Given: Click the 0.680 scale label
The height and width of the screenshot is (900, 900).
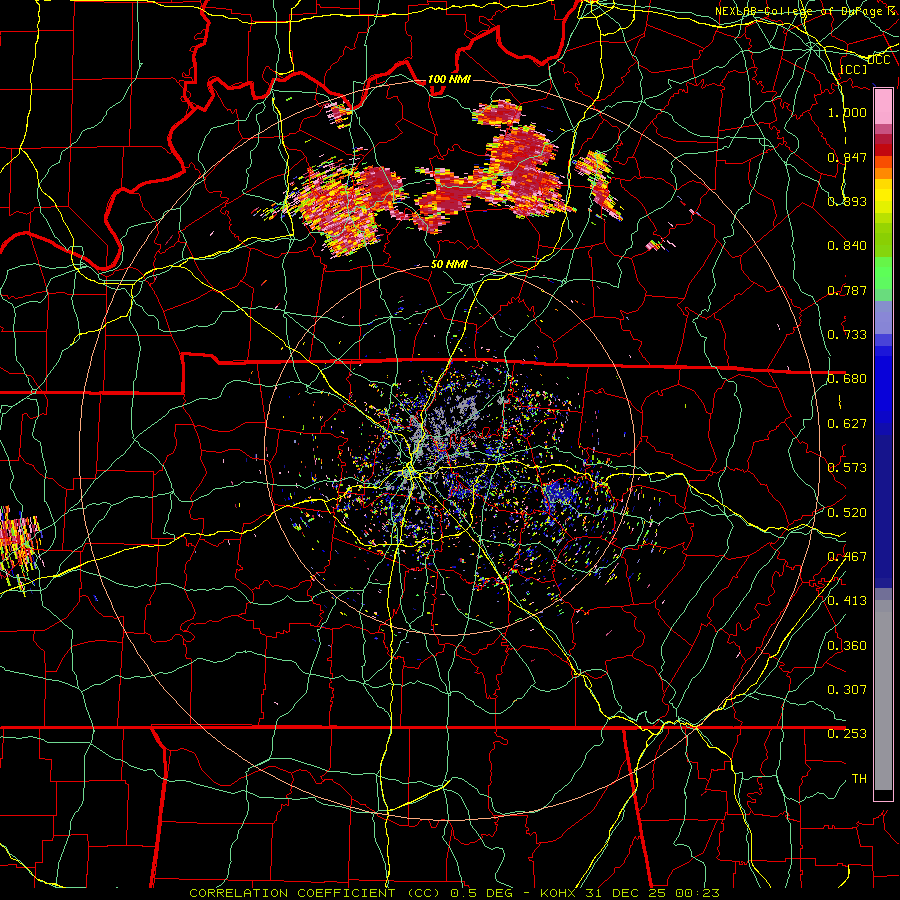Looking at the screenshot, I should [x=847, y=379].
